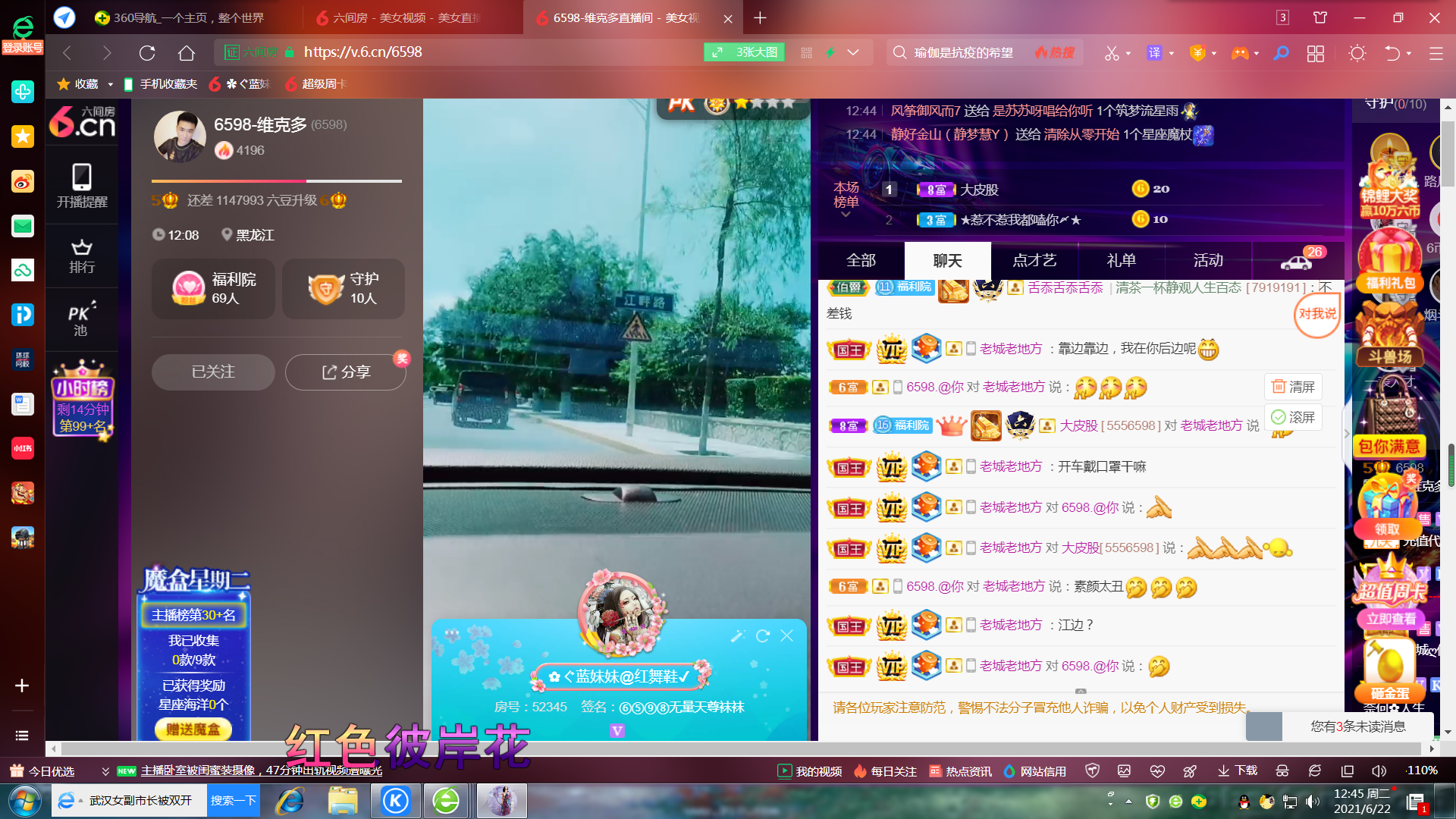This screenshot has width=1456, height=819.
Task: Go to browser home page icon
Action: (187, 53)
